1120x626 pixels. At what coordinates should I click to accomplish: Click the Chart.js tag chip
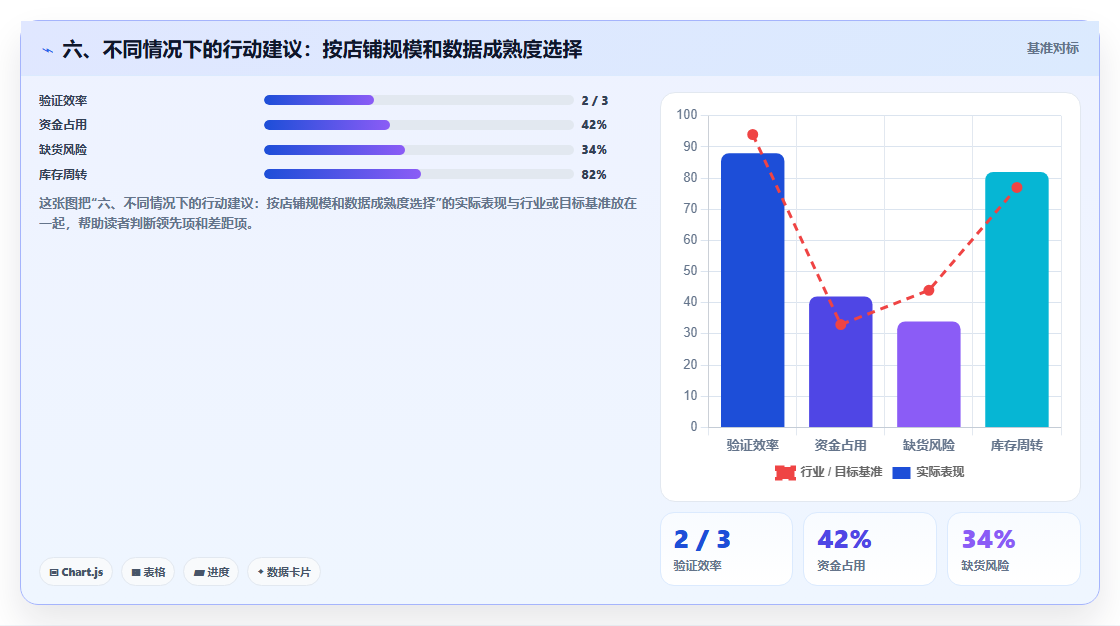(x=76, y=572)
